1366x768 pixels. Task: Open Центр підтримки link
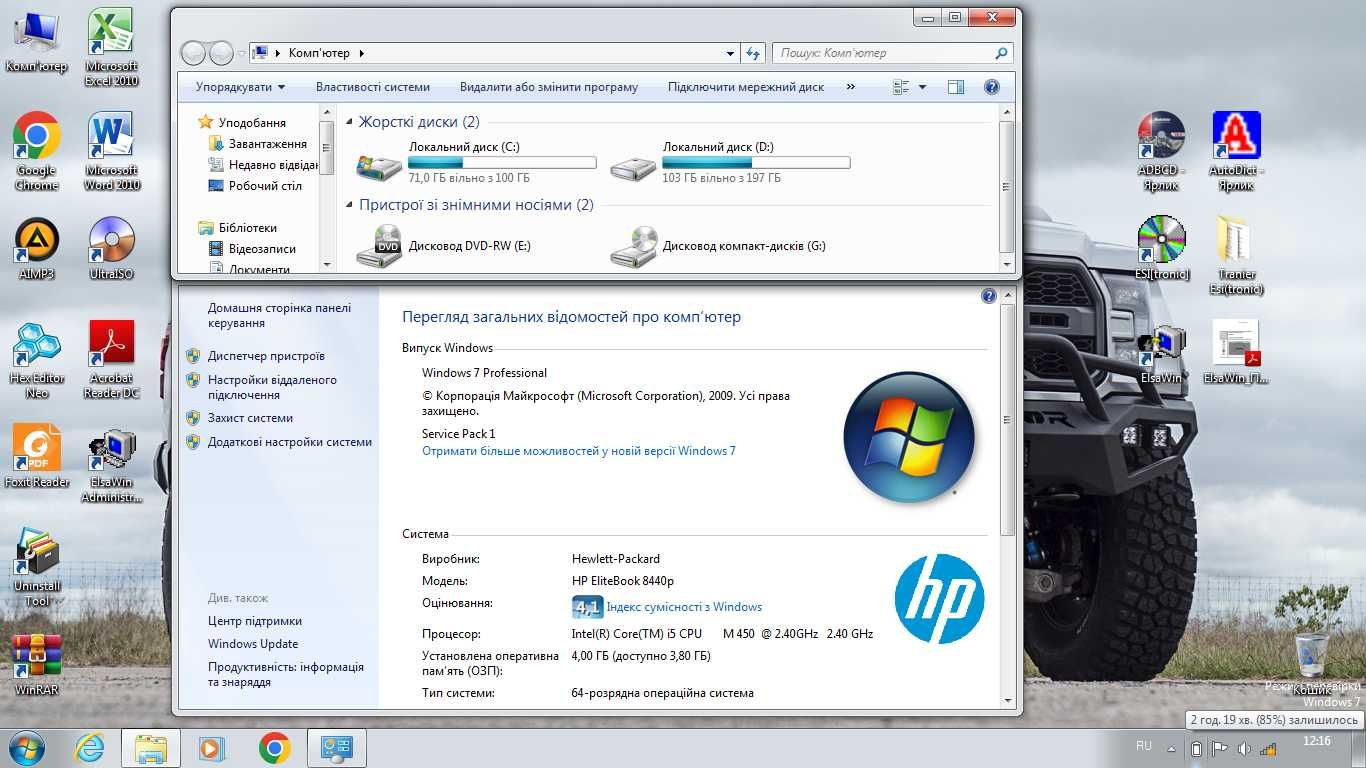point(255,621)
